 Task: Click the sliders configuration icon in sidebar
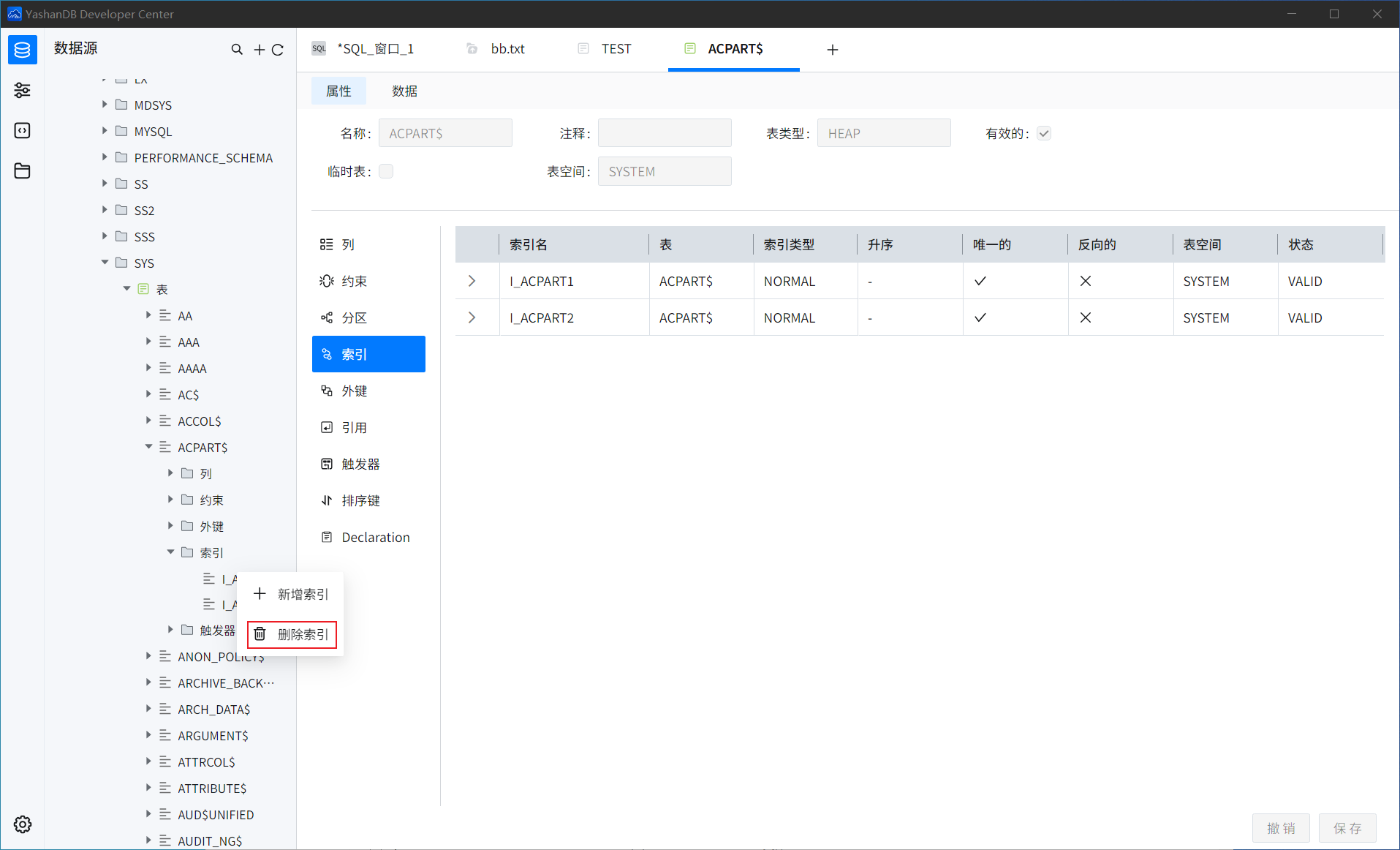pyautogui.click(x=22, y=91)
